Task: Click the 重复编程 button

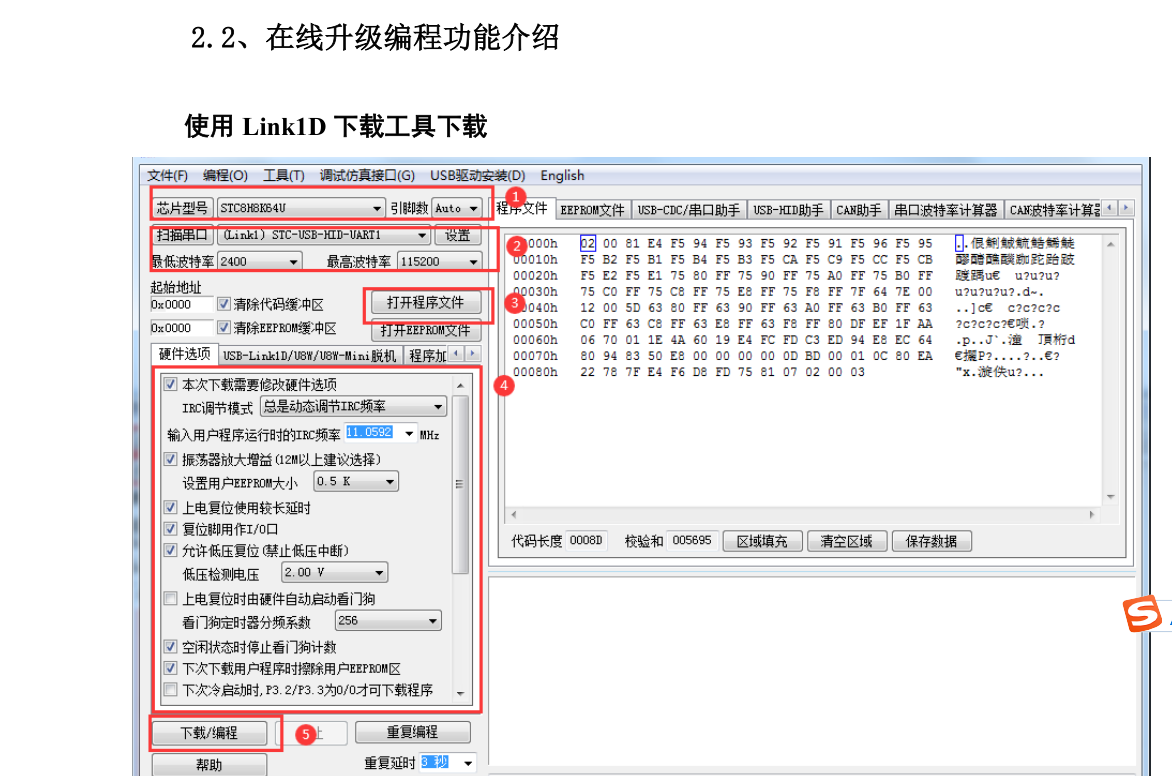Action: click(413, 732)
